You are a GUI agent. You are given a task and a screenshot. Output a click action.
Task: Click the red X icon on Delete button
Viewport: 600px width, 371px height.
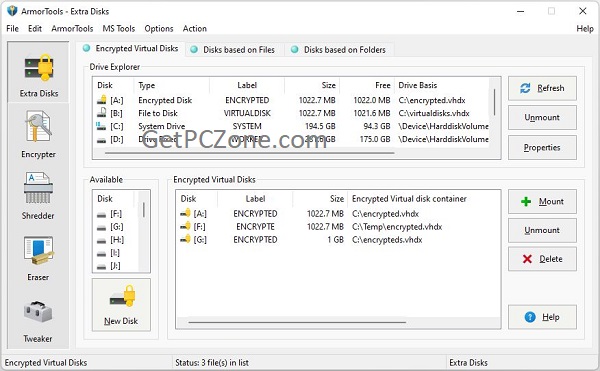(527, 259)
